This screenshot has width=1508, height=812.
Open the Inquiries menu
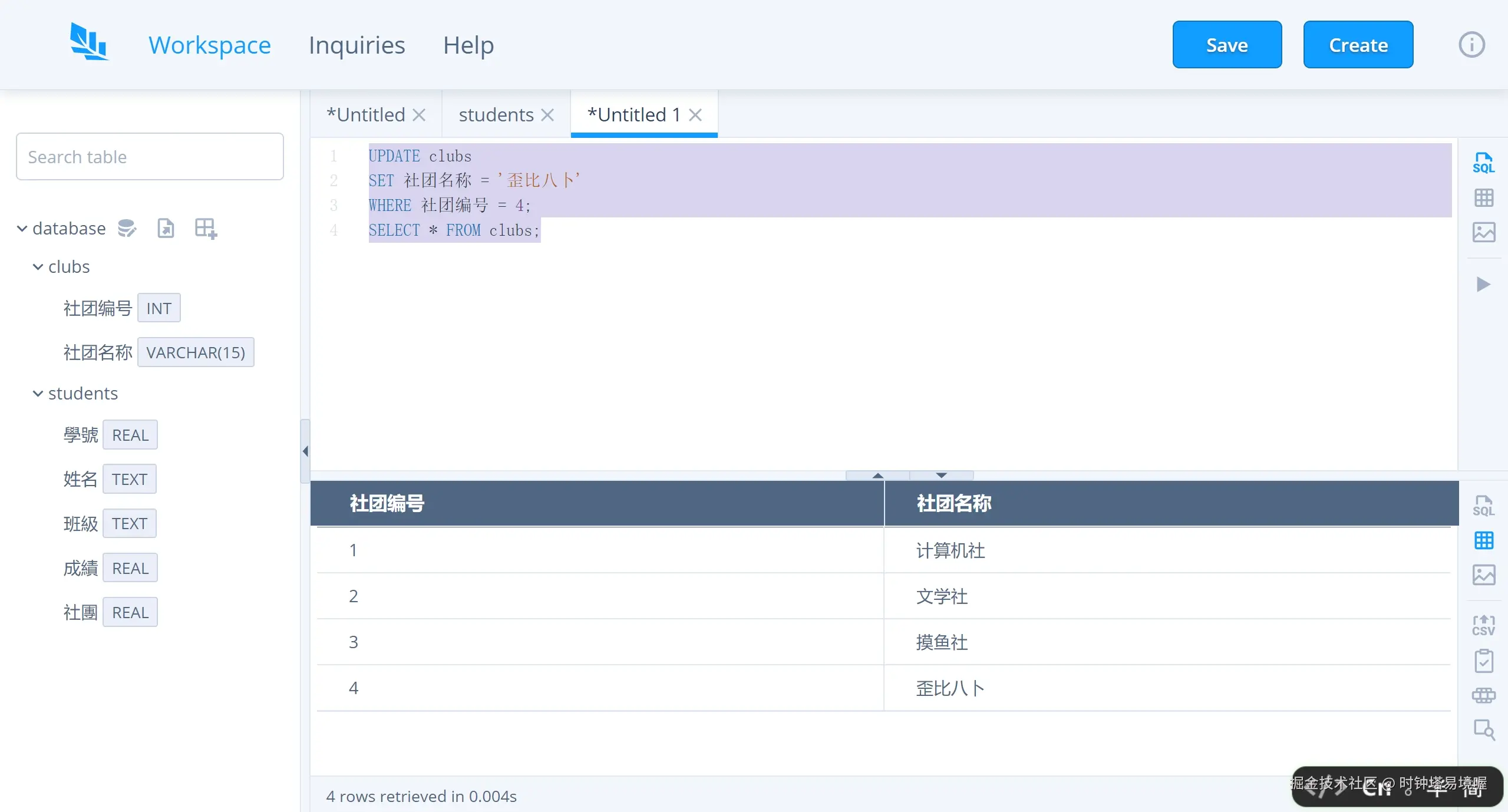[x=356, y=44]
